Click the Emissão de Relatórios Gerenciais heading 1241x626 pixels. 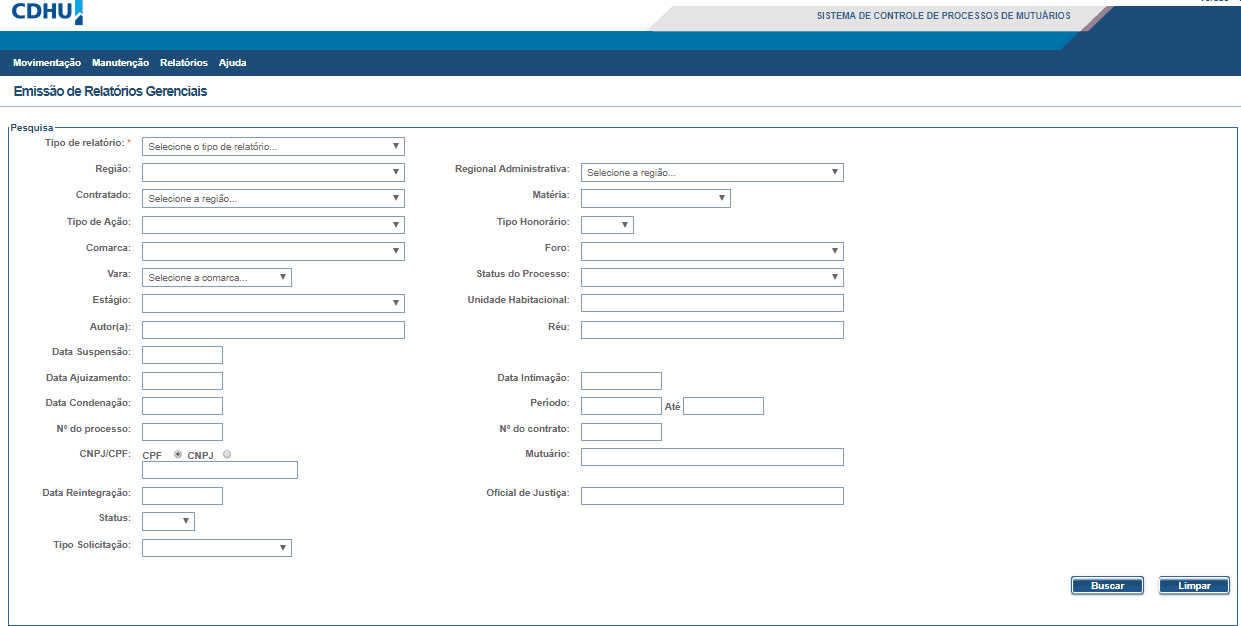tap(110, 91)
